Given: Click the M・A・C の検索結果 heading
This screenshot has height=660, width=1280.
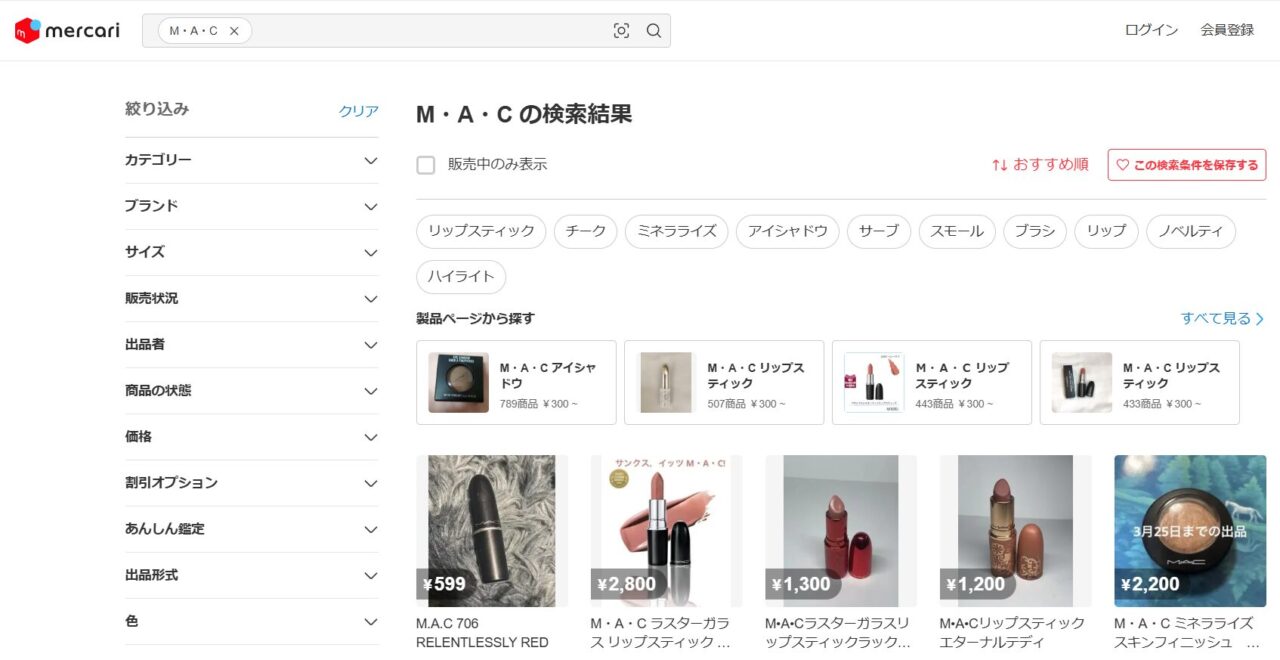Looking at the screenshot, I should pos(524,114).
